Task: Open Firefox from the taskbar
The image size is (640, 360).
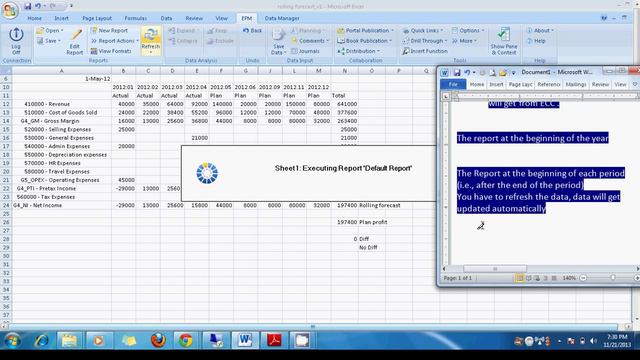Action: click(x=158, y=340)
